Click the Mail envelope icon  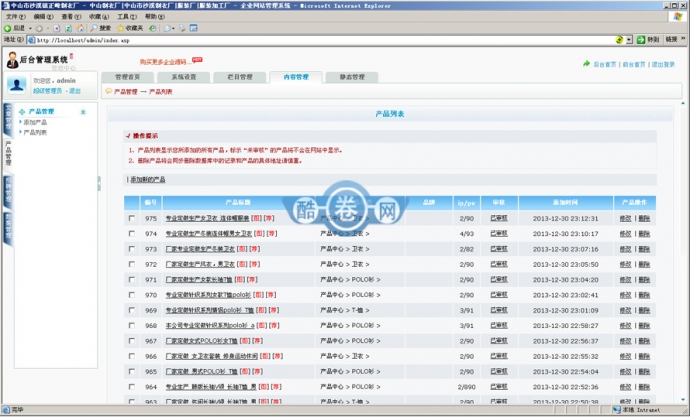167,28
